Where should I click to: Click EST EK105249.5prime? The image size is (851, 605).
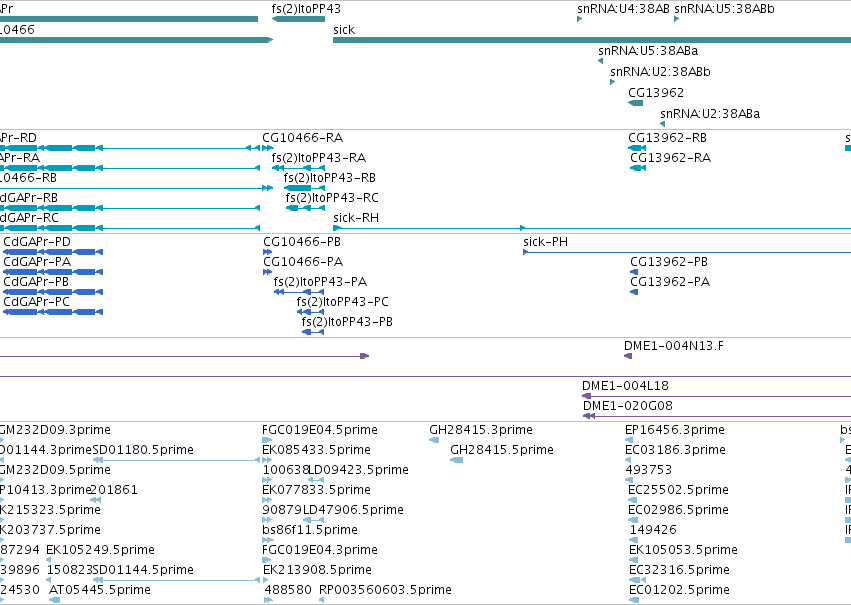100,551
